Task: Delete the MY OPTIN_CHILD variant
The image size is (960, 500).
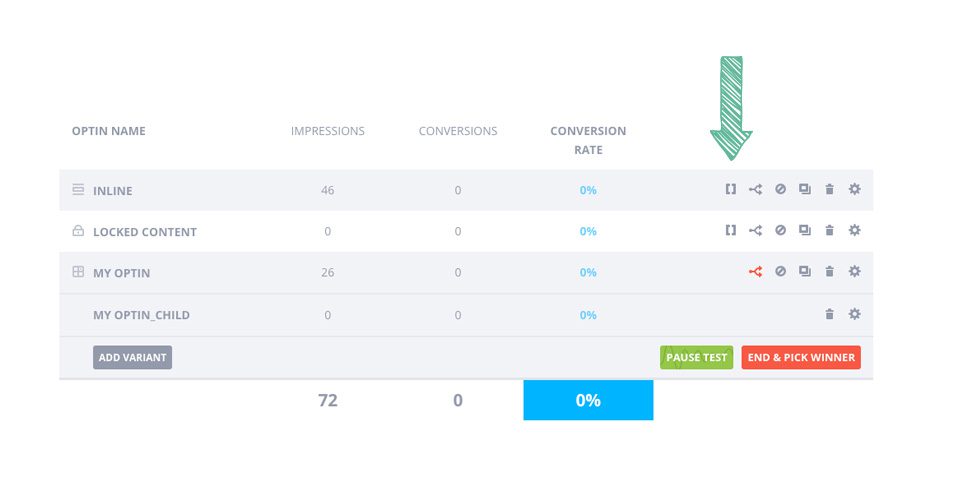Action: (x=829, y=315)
